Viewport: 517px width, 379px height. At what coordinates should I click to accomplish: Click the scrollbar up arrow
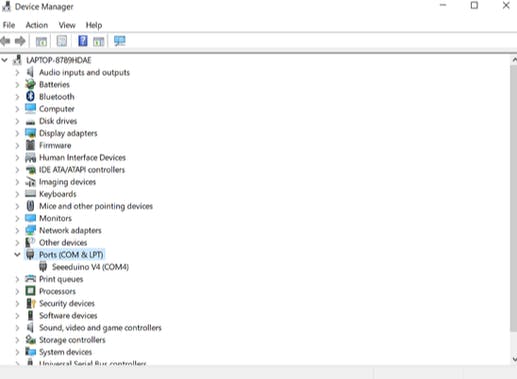(x=514, y=60)
